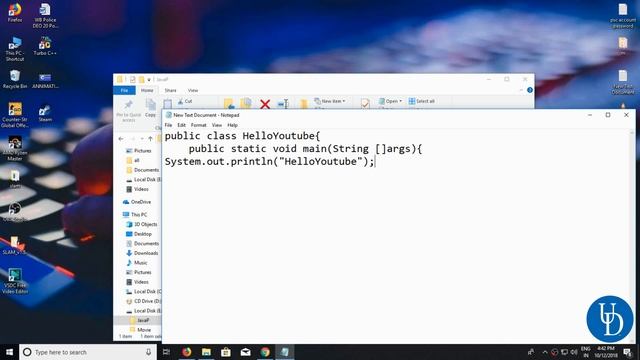Select CD Drive (D:) in navigation pane
This screenshot has height=360, width=640.
coord(143,301)
